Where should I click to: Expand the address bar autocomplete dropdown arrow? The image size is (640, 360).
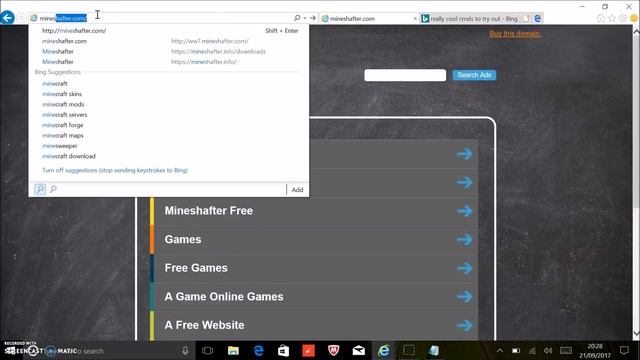pyautogui.click(x=304, y=18)
